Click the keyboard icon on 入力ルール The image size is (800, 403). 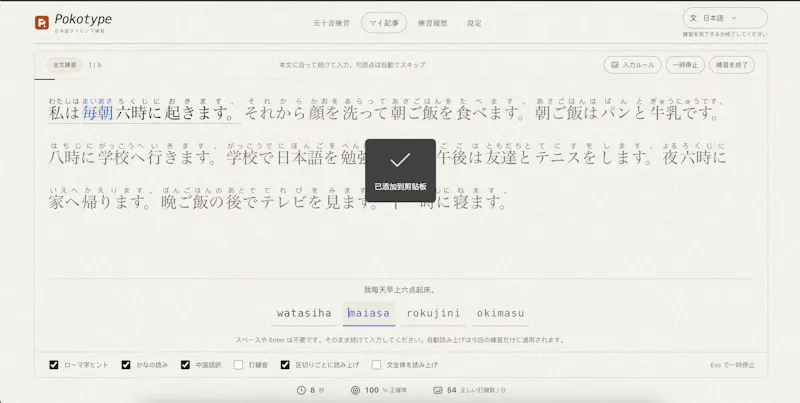615,65
